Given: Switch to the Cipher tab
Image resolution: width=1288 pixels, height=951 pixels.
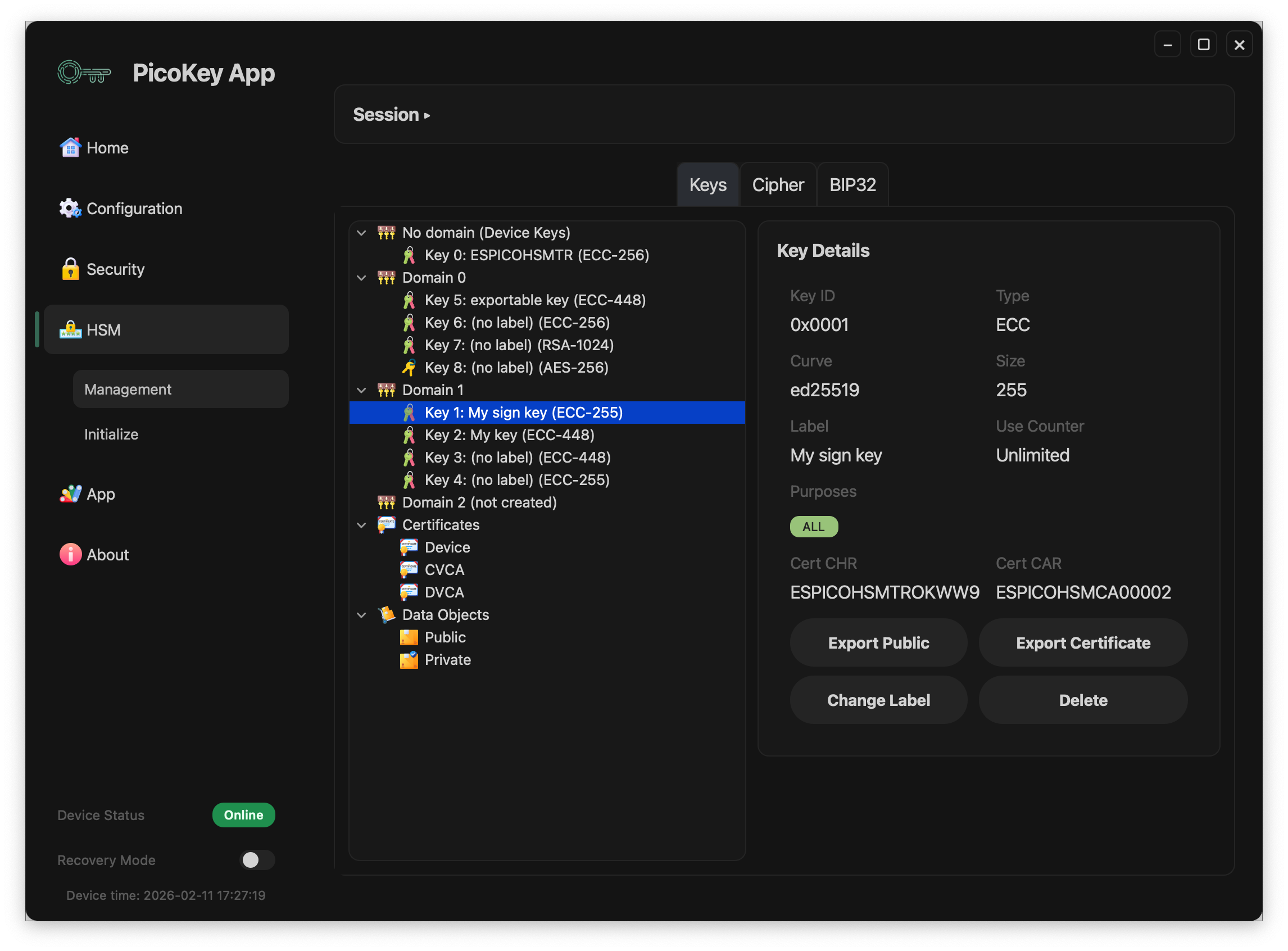Looking at the screenshot, I should pos(778,185).
